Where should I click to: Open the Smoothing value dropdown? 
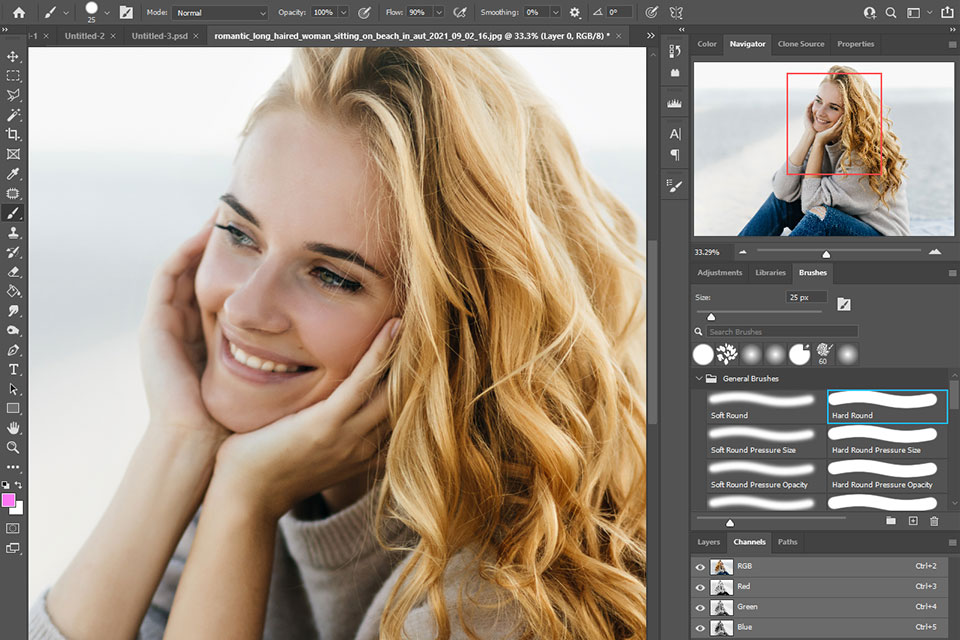[x=555, y=12]
